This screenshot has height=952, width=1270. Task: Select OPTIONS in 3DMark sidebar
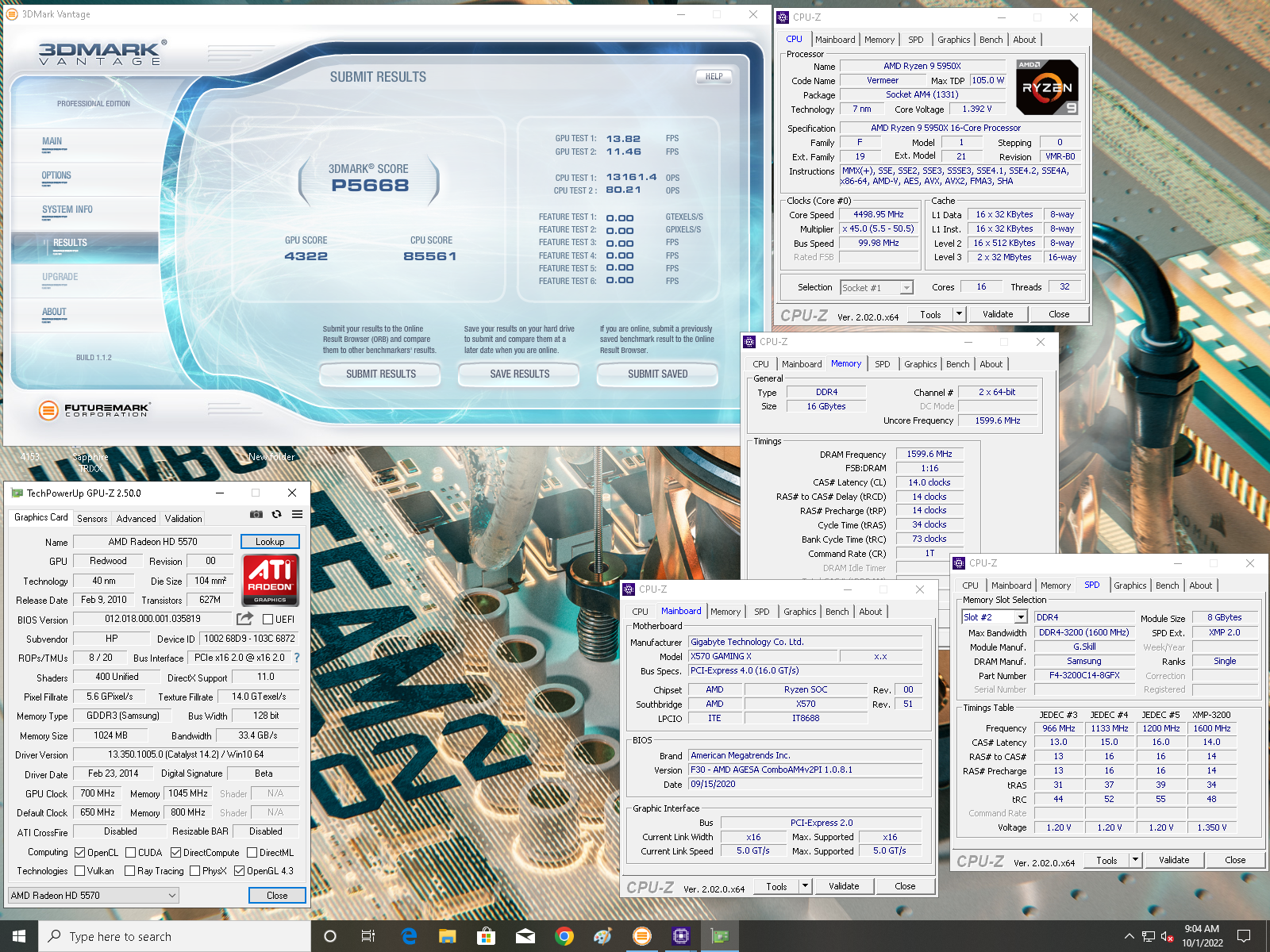(56, 175)
